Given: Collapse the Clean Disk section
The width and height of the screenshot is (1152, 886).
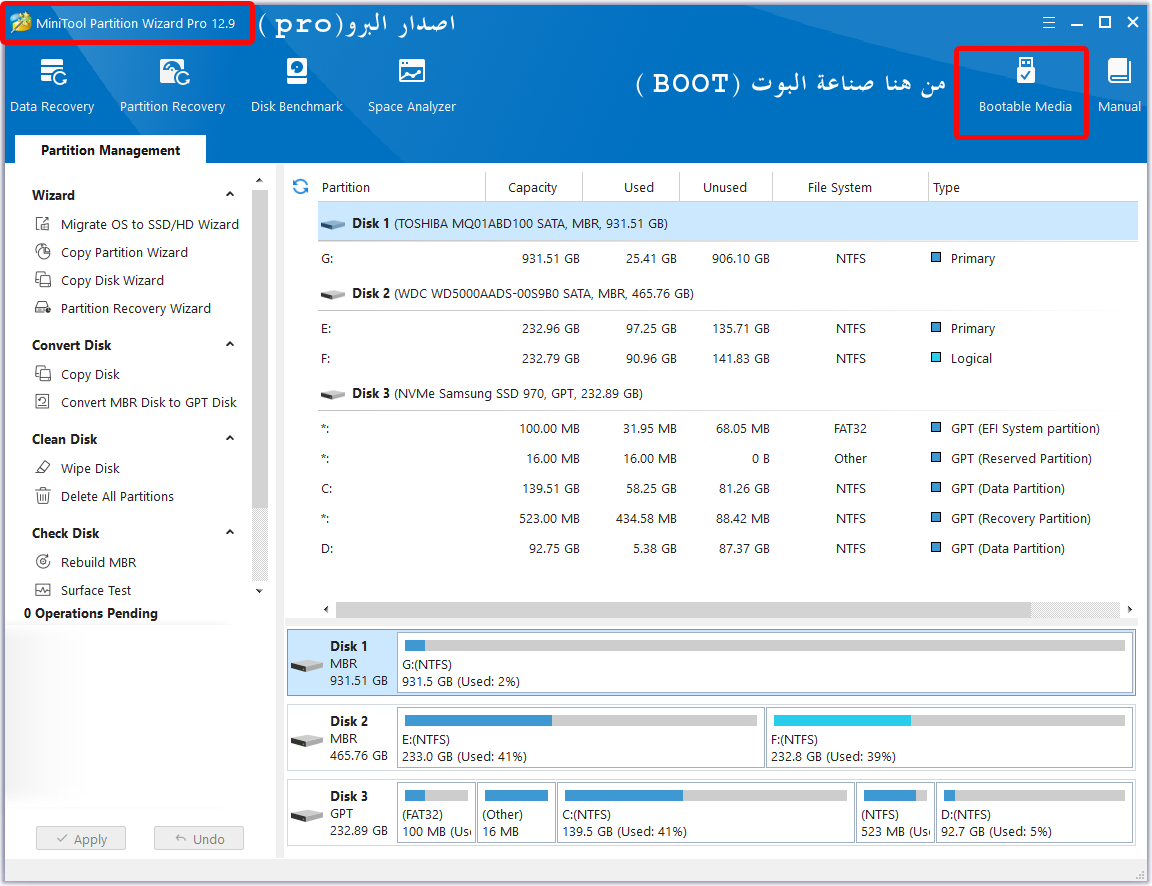Looking at the screenshot, I should [x=230, y=439].
